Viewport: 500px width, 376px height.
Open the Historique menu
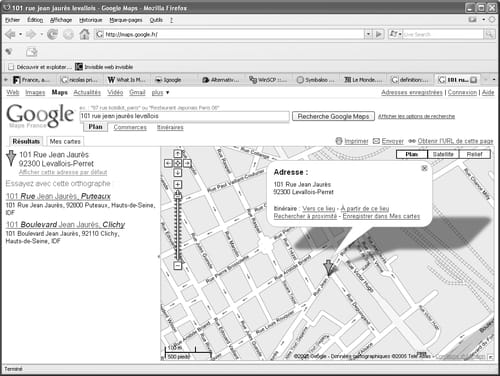(x=91, y=20)
